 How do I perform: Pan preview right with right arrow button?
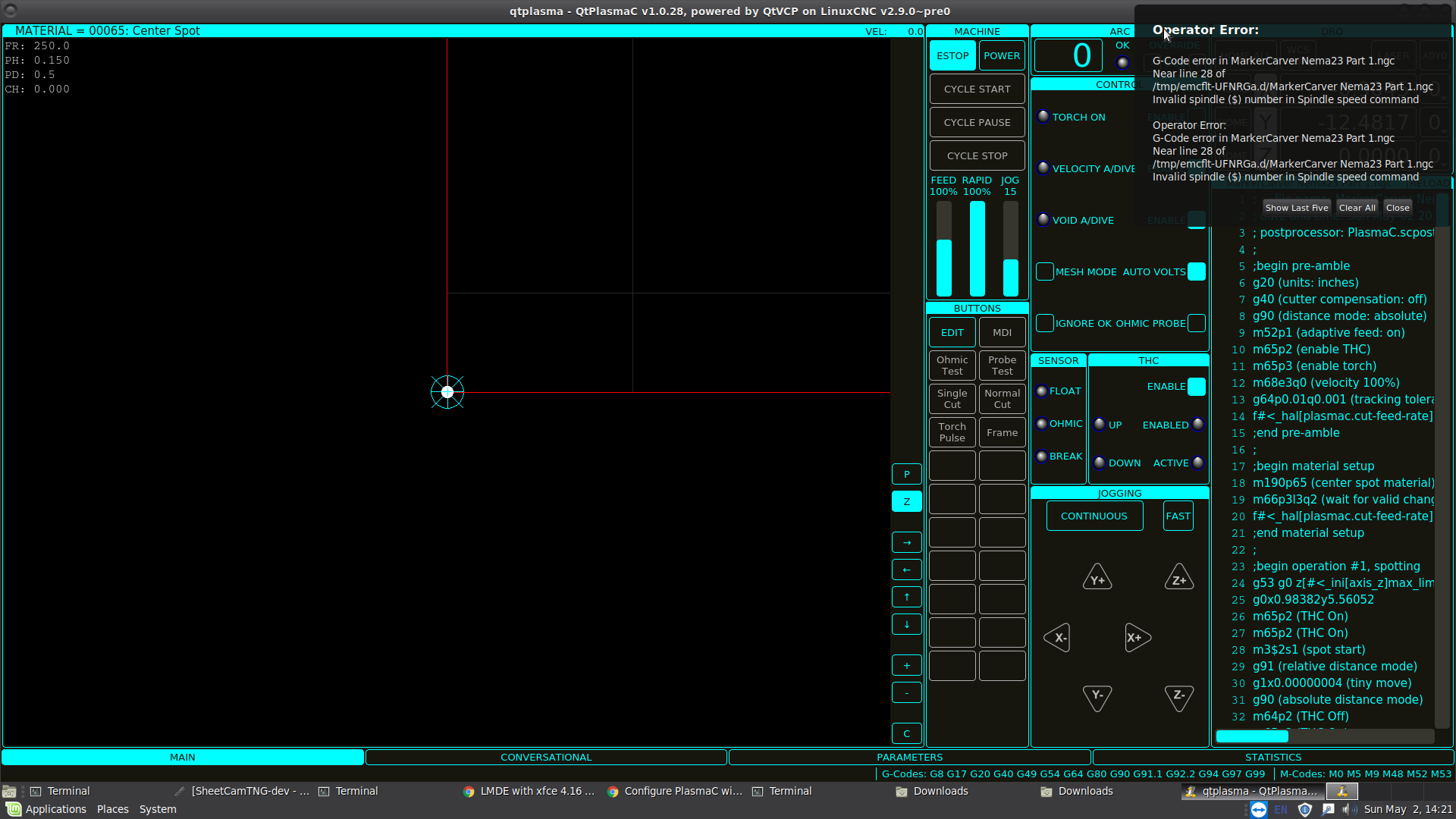tap(907, 542)
